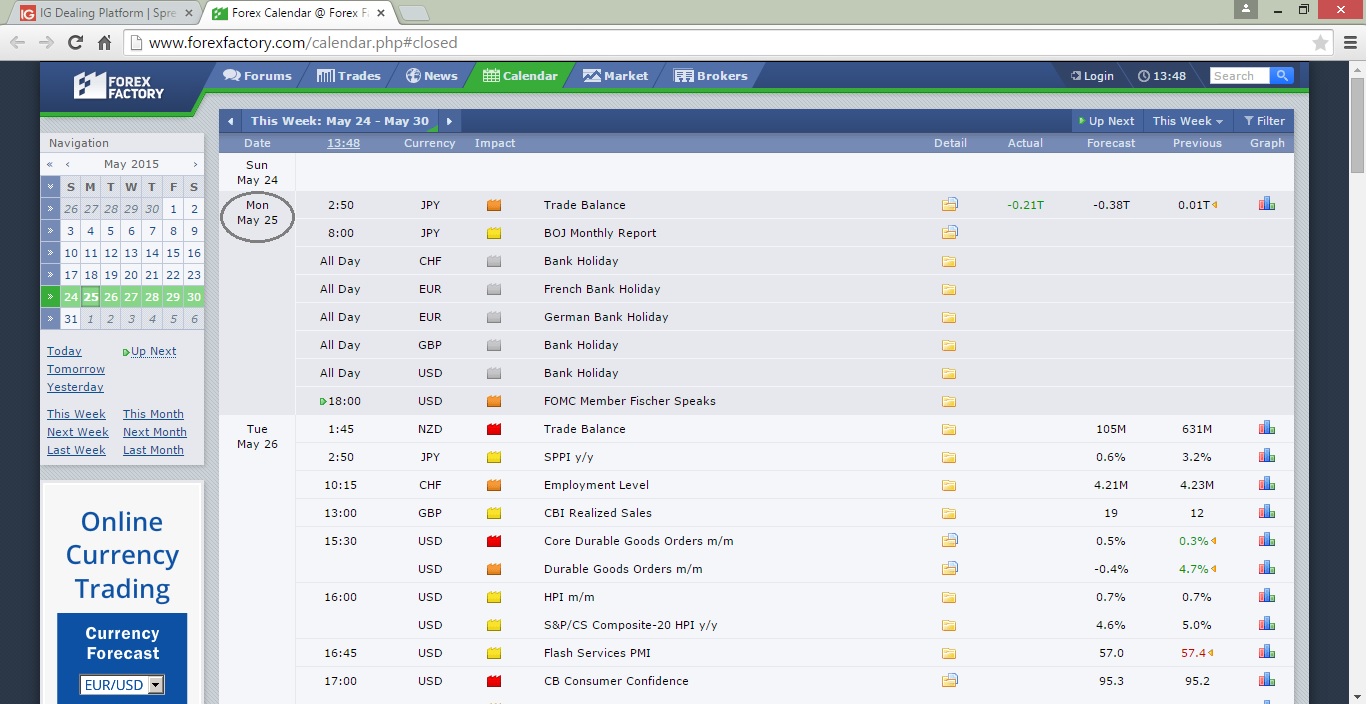
Task: Open the Filter options
Action: click(x=1264, y=121)
